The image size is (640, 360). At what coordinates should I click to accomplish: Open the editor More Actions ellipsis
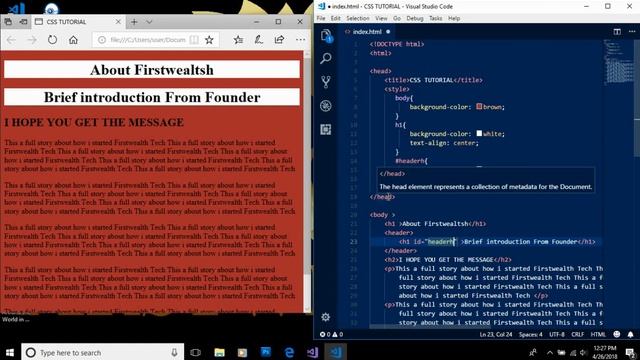point(631,31)
